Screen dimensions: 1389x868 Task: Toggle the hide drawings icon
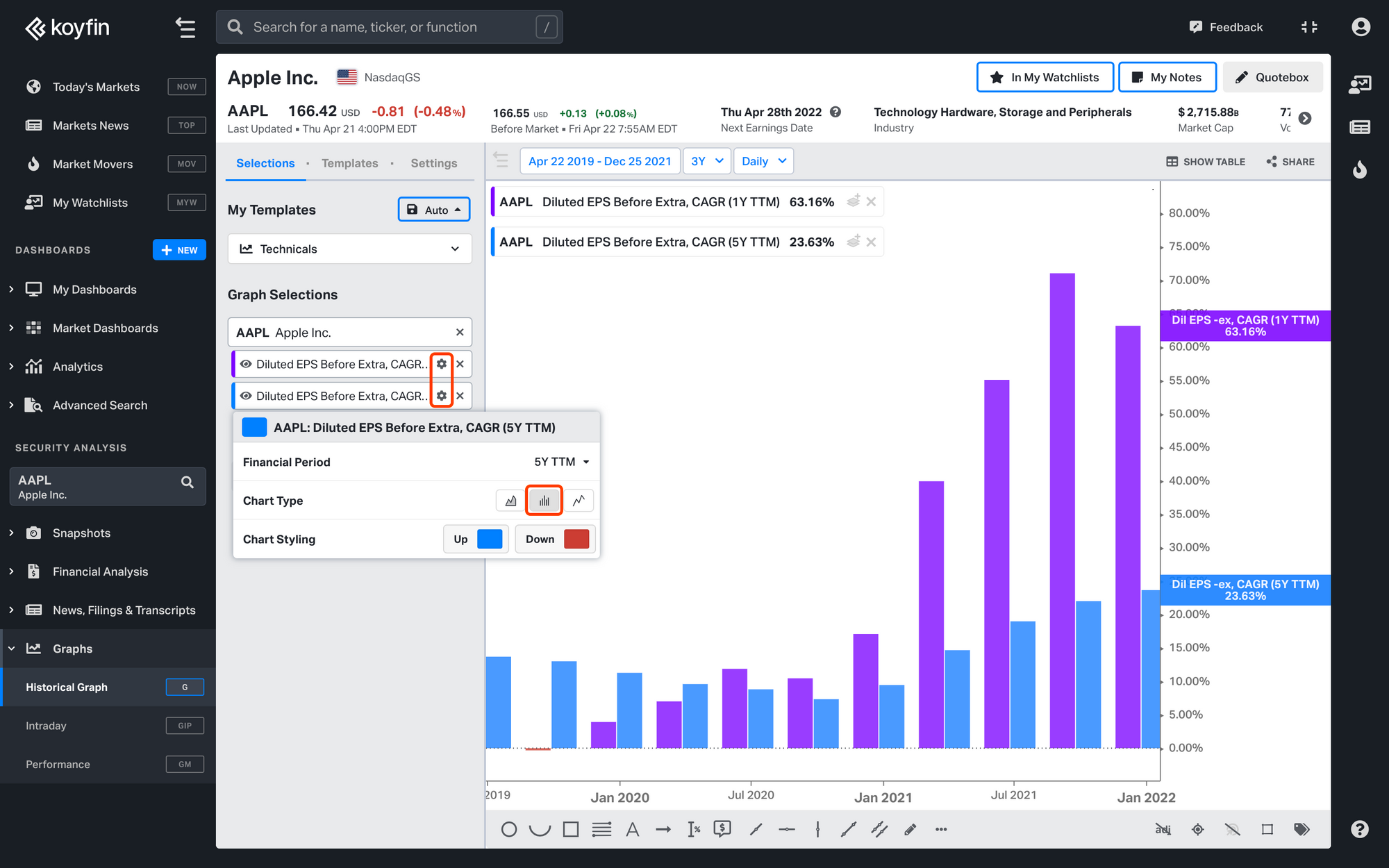pyautogui.click(x=1232, y=829)
